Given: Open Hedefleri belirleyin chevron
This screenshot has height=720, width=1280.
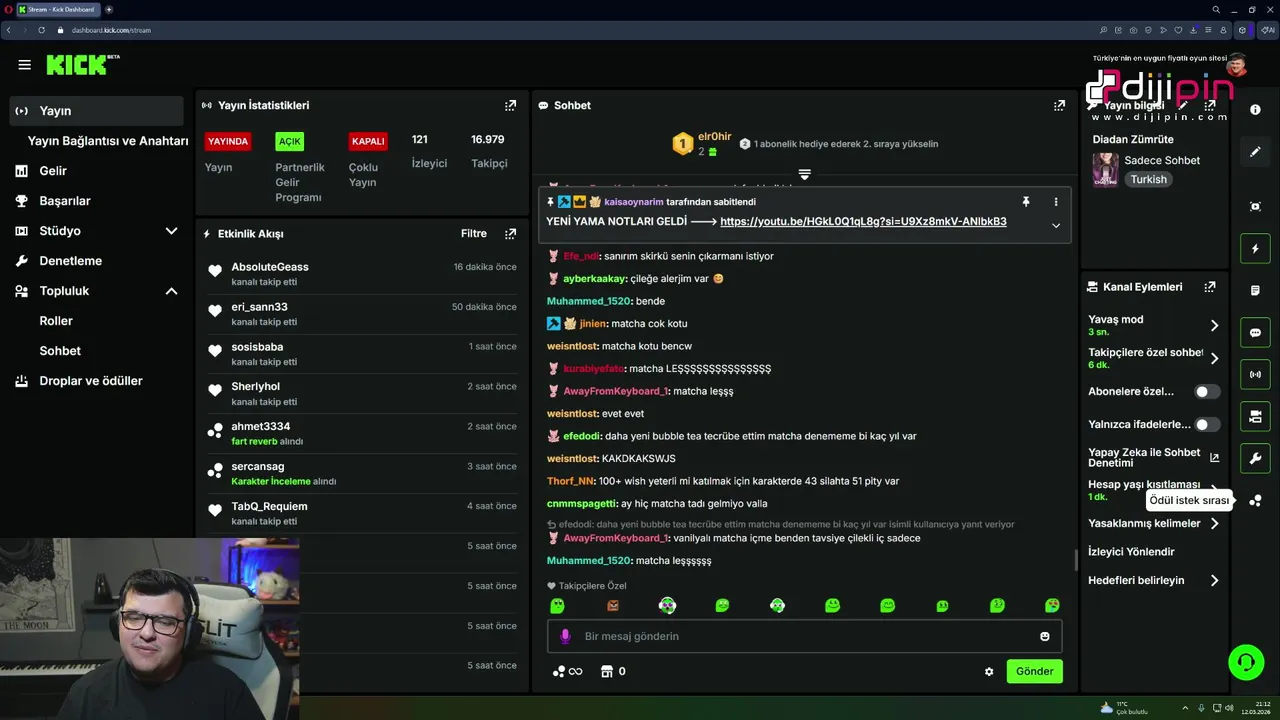Looking at the screenshot, I should pos(1214,580).
